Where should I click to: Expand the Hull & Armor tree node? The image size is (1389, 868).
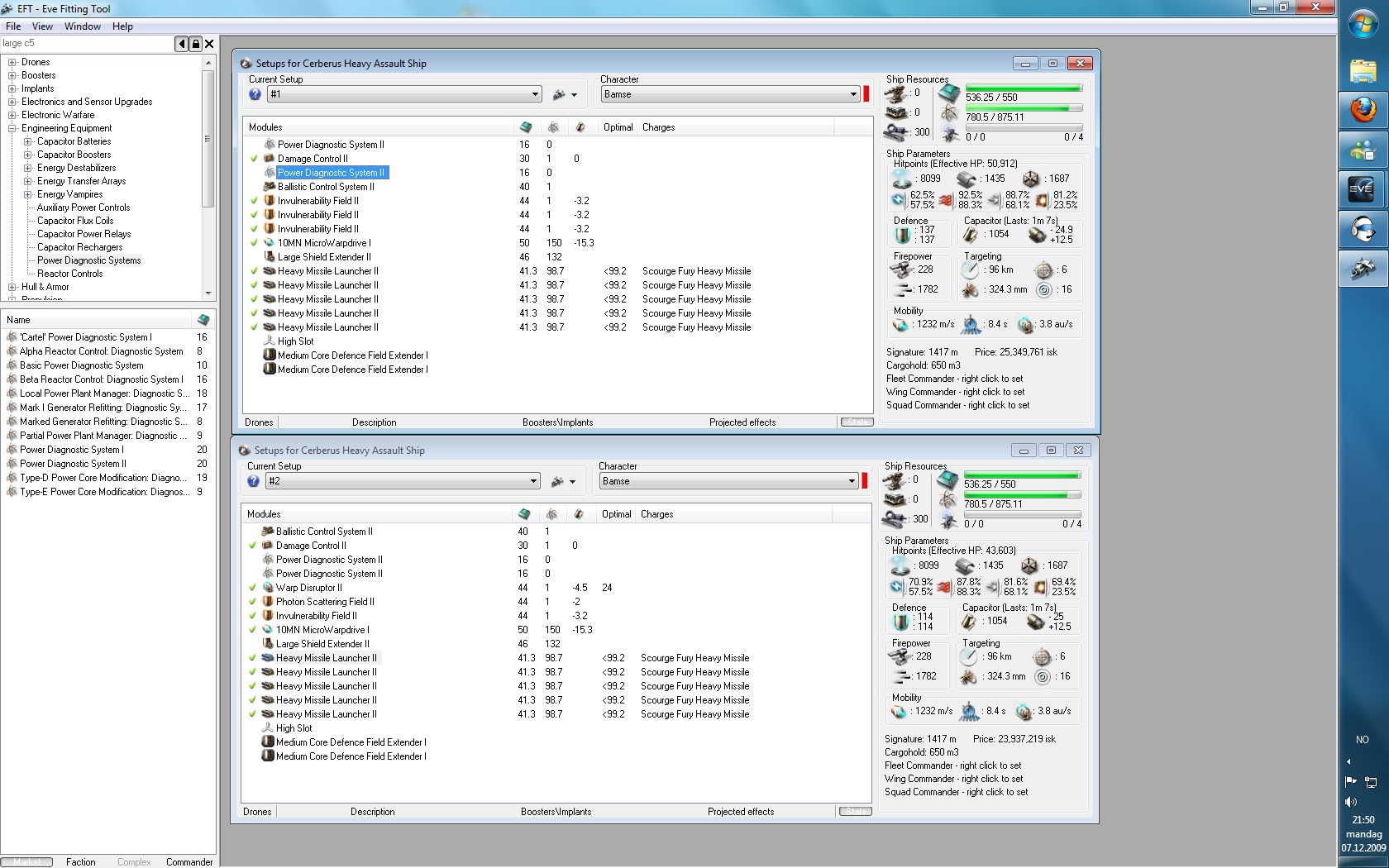pyautogui.click(x=12, y=287)
